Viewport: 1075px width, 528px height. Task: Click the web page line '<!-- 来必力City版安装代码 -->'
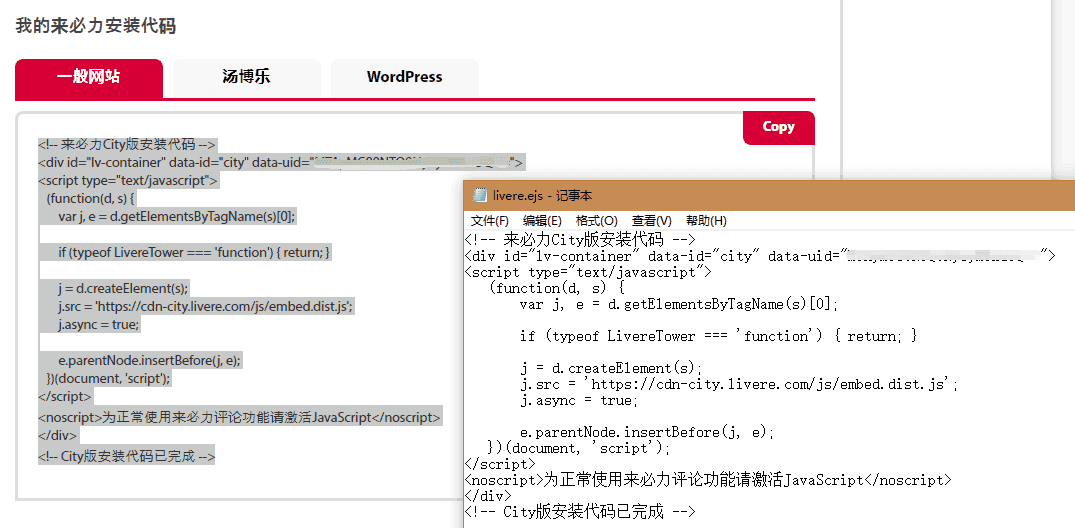[128, 145]
